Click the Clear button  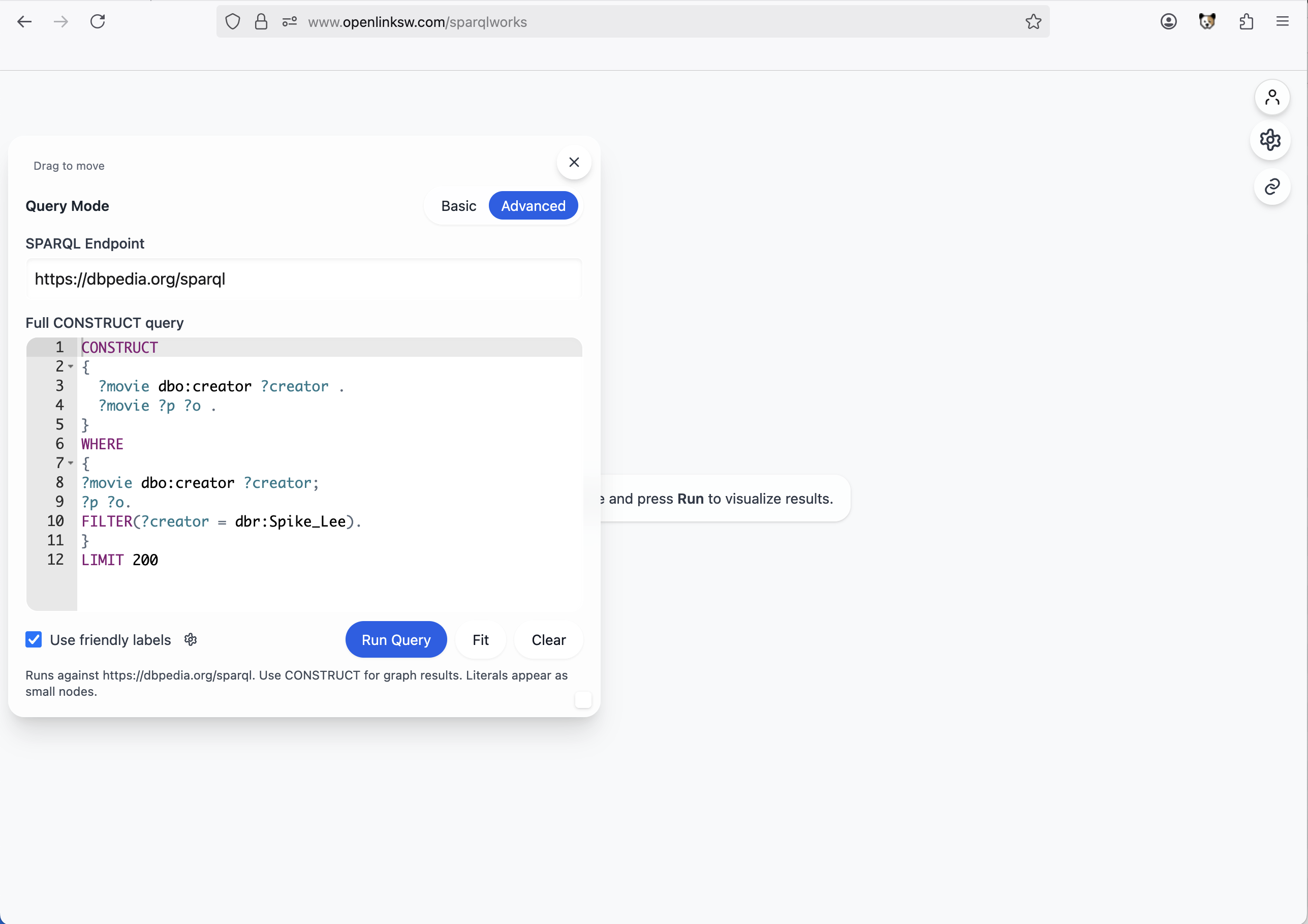tap(548, 640)
